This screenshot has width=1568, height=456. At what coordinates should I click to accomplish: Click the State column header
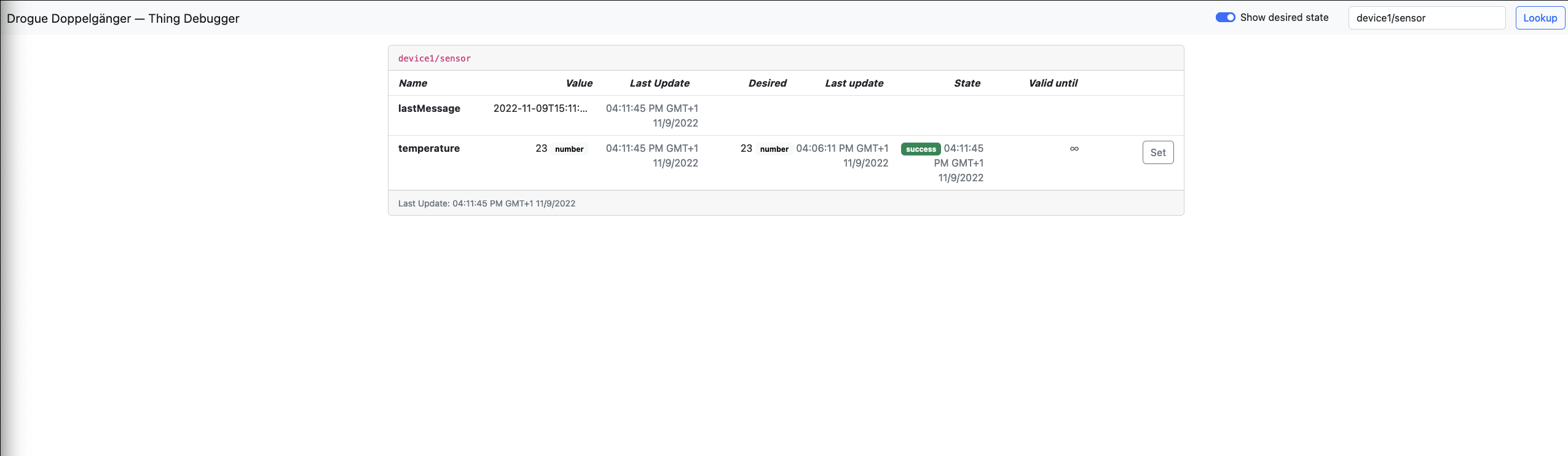[967, 83]
